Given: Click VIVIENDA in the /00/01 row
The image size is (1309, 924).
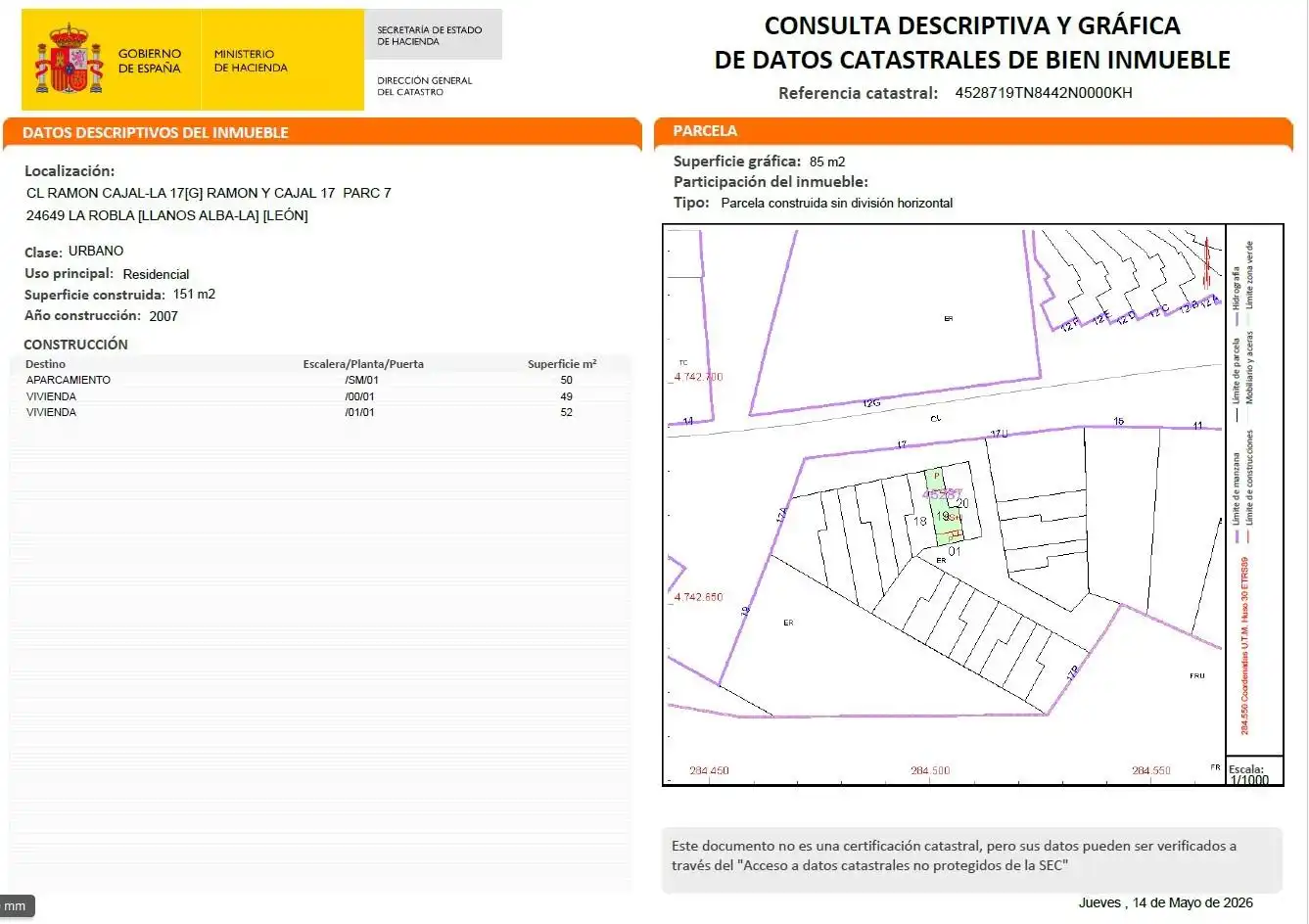Looking at the screenshot, I should click(51, 396).
